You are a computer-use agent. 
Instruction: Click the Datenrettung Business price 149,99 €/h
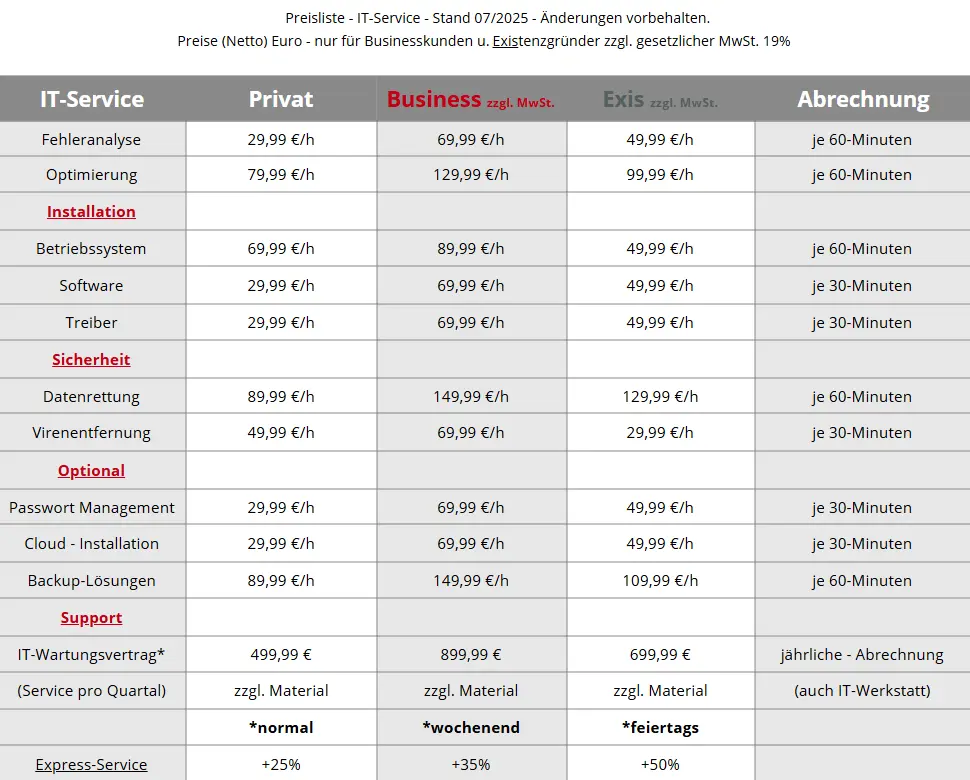pos(471,396)
